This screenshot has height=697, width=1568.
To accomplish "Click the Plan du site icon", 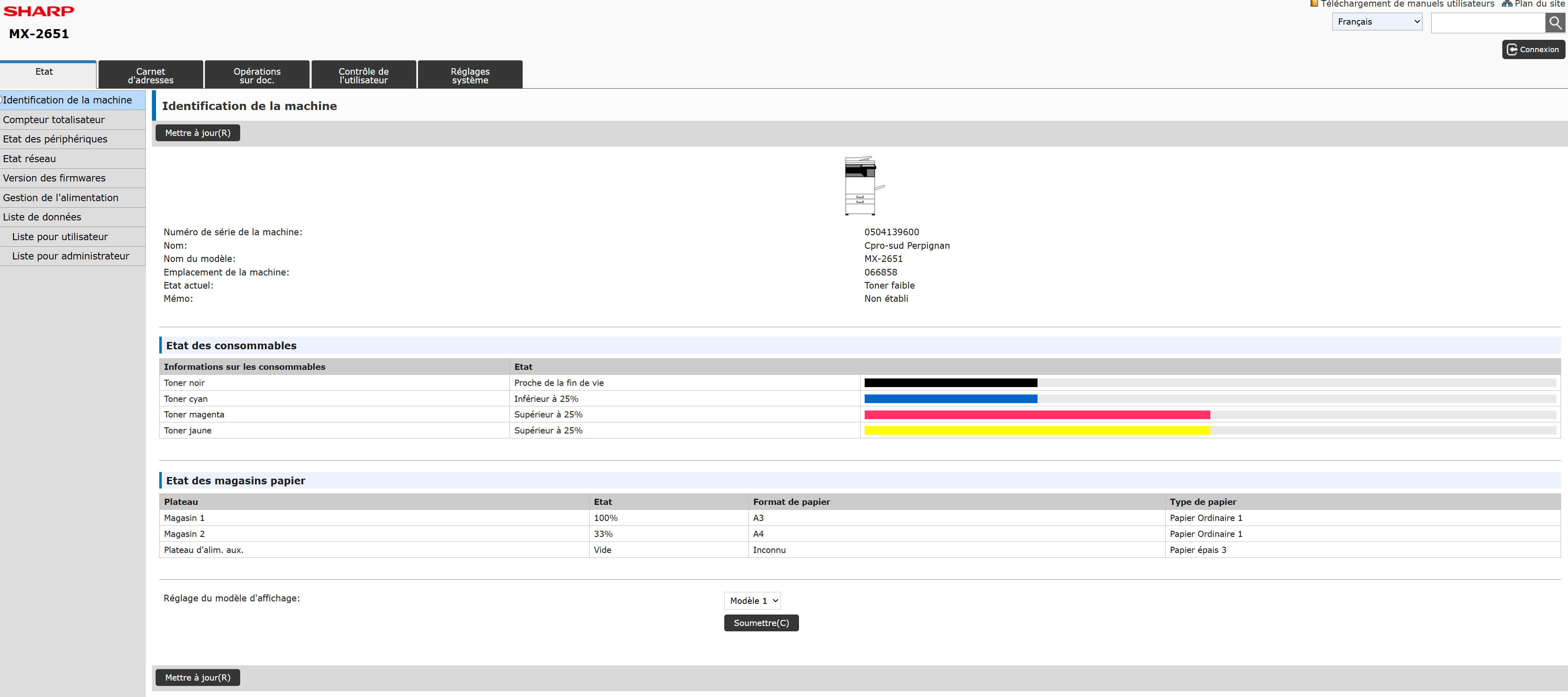I will 1506,4.
